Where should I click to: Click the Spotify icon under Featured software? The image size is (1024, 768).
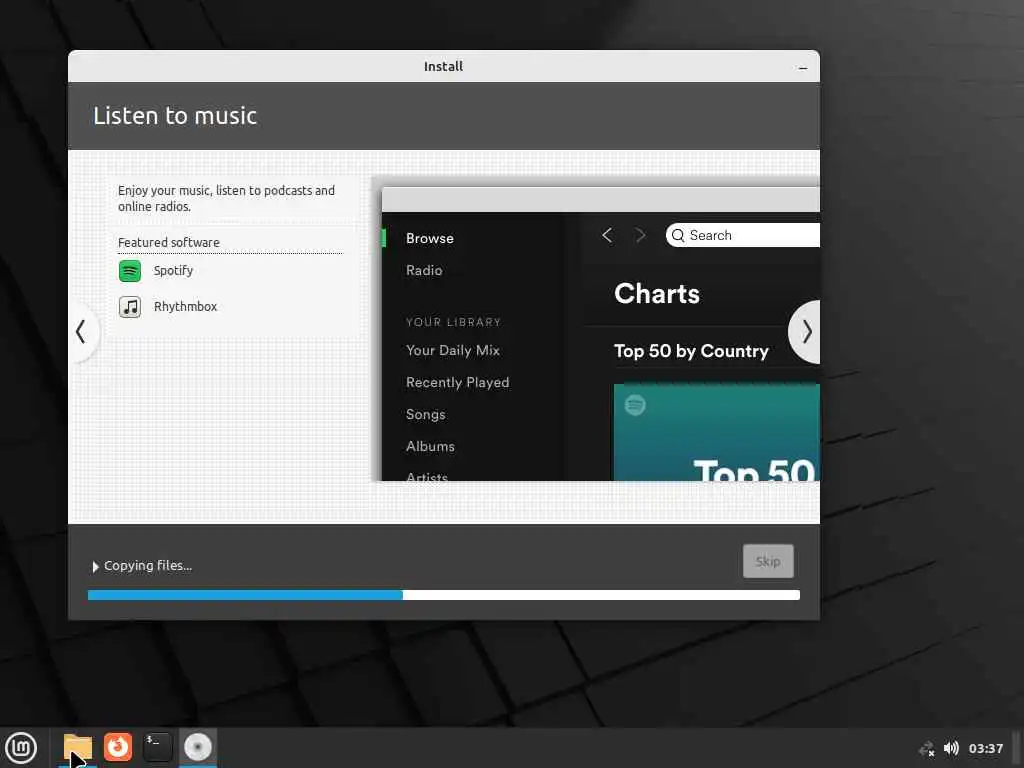pyautogui.click(x=130, y=270)
